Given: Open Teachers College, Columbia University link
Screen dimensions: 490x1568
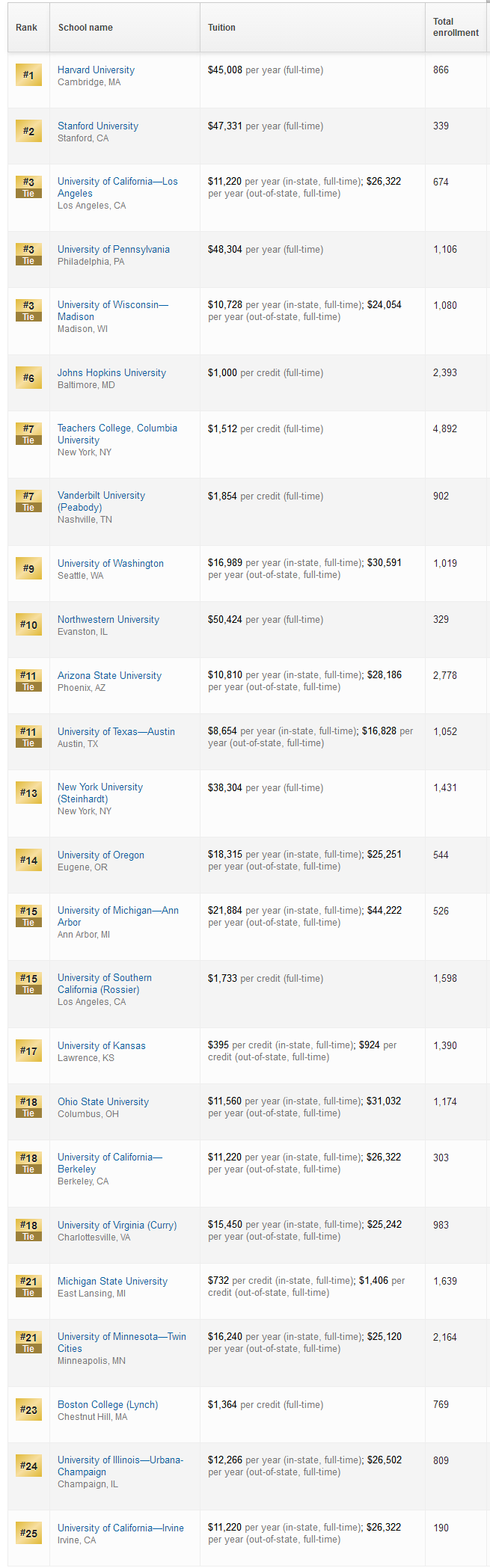Looking at the screenshot, I should pyautogui.click(x=117, y=434).
